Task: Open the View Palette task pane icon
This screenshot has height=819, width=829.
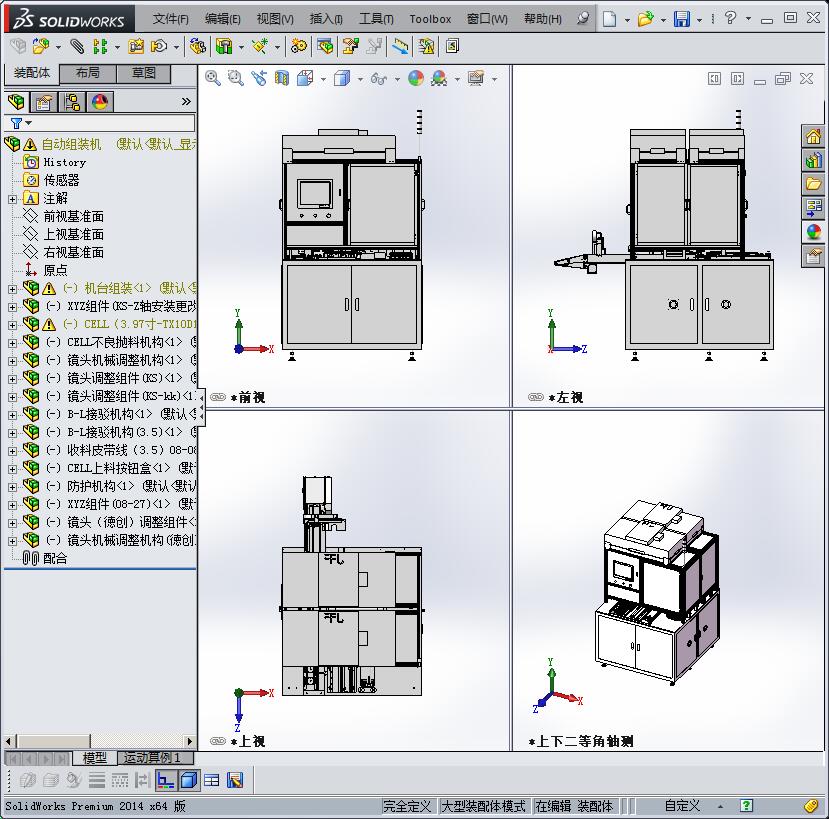Action: (813, 207)
